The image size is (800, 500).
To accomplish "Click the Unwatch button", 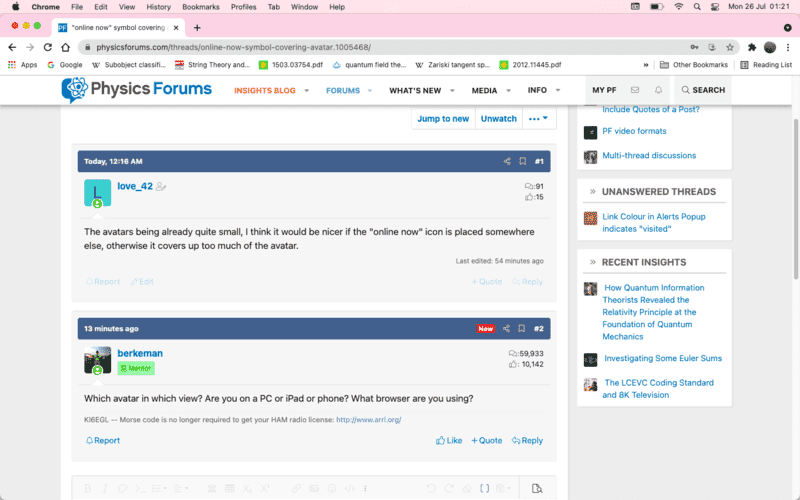I will pyautogui.click(x=498, y=118).
